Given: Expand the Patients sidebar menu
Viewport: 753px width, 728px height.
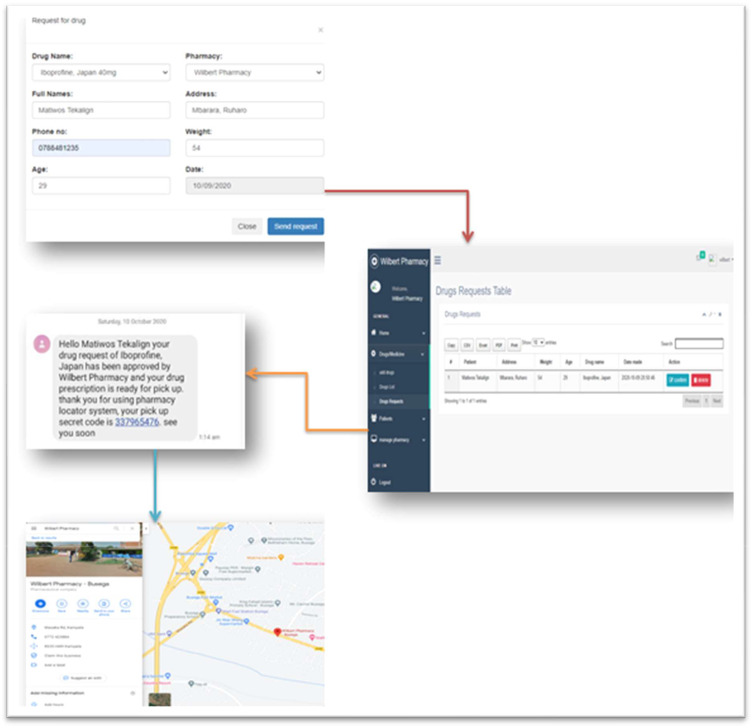Looking at the screenshot, I should tap(398, 419).
